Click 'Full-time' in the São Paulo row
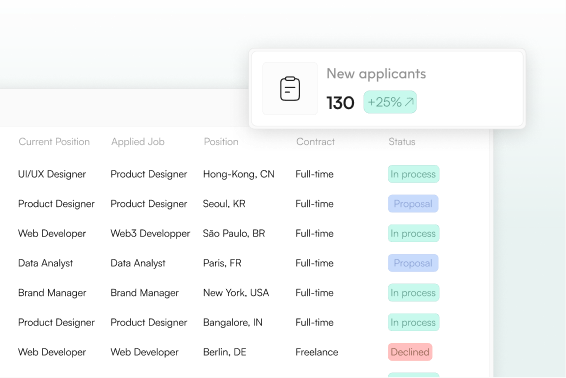The height and width of the screenshot is (378, 566). coord(314,233)
